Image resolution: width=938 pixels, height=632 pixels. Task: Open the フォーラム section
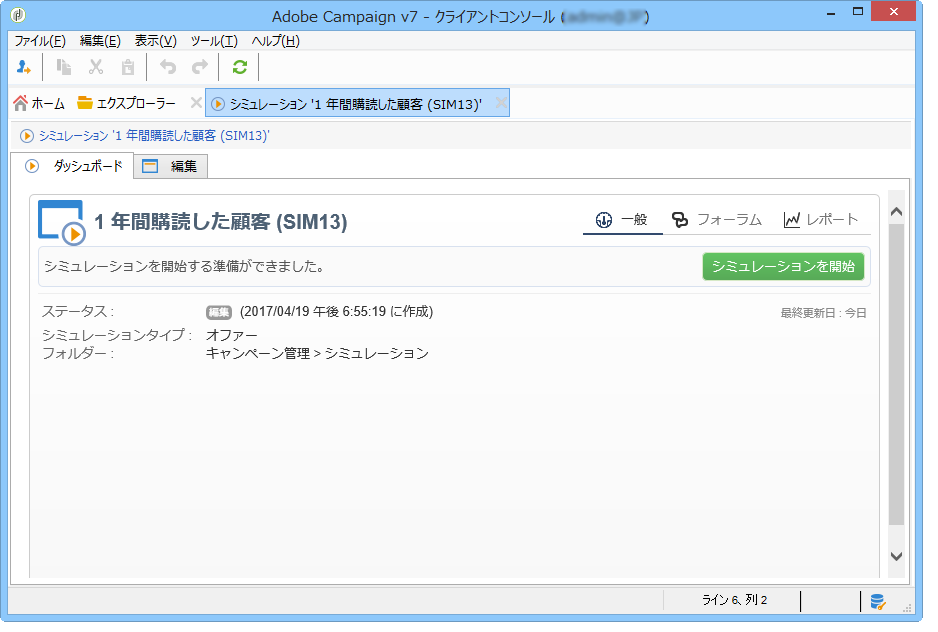point(717,220)
